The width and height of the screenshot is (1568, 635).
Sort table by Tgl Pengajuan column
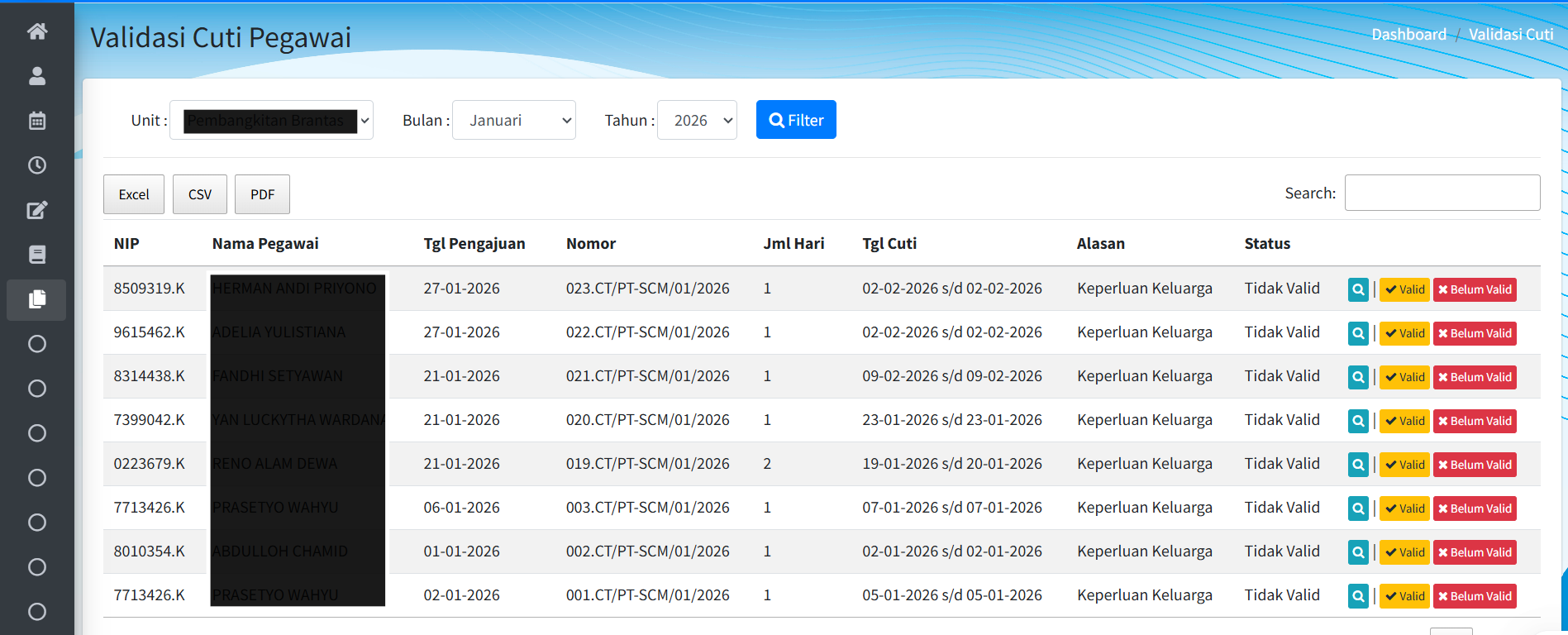click(x=474, y=244)
